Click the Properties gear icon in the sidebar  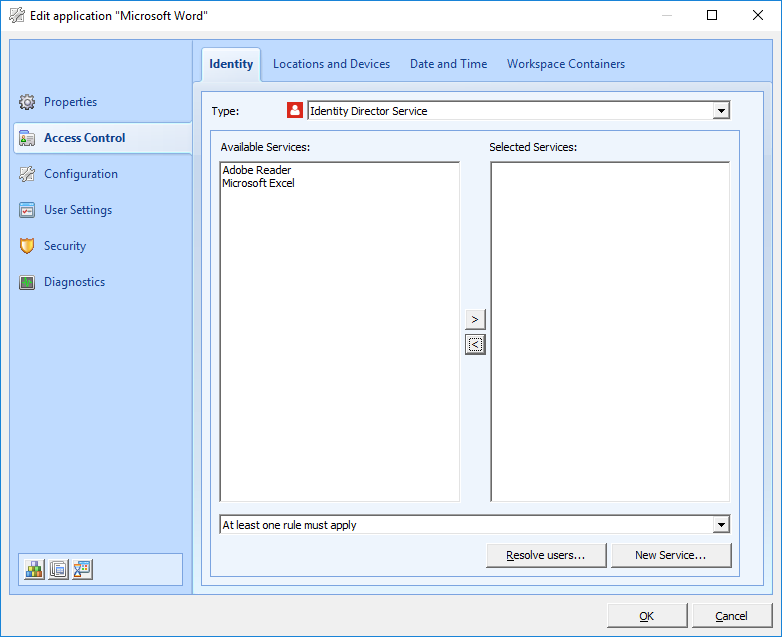[x=27, y=102]
